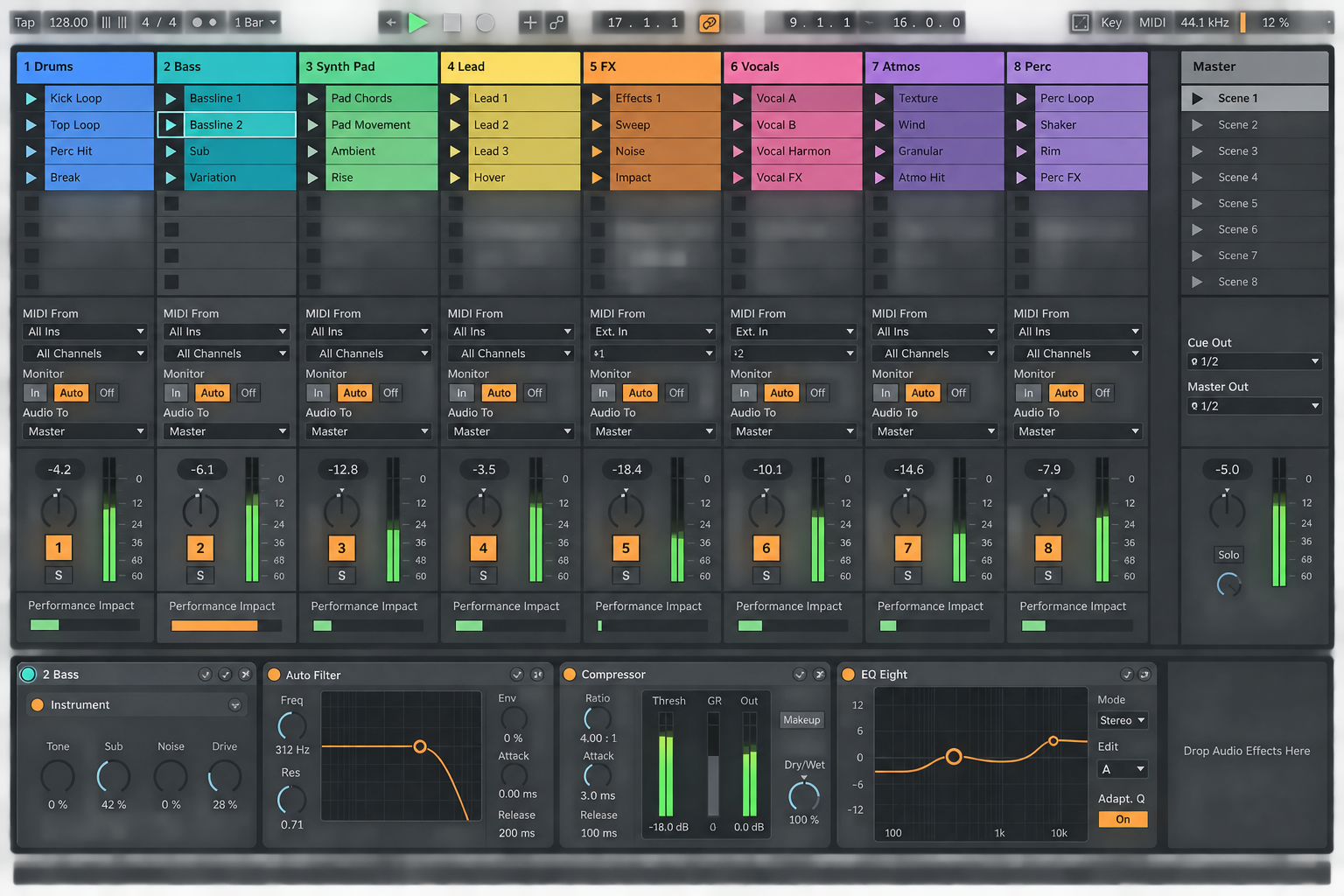This screenshot has height=896, width=1344.
Task: Select the Master track header
Action: 1255,67
